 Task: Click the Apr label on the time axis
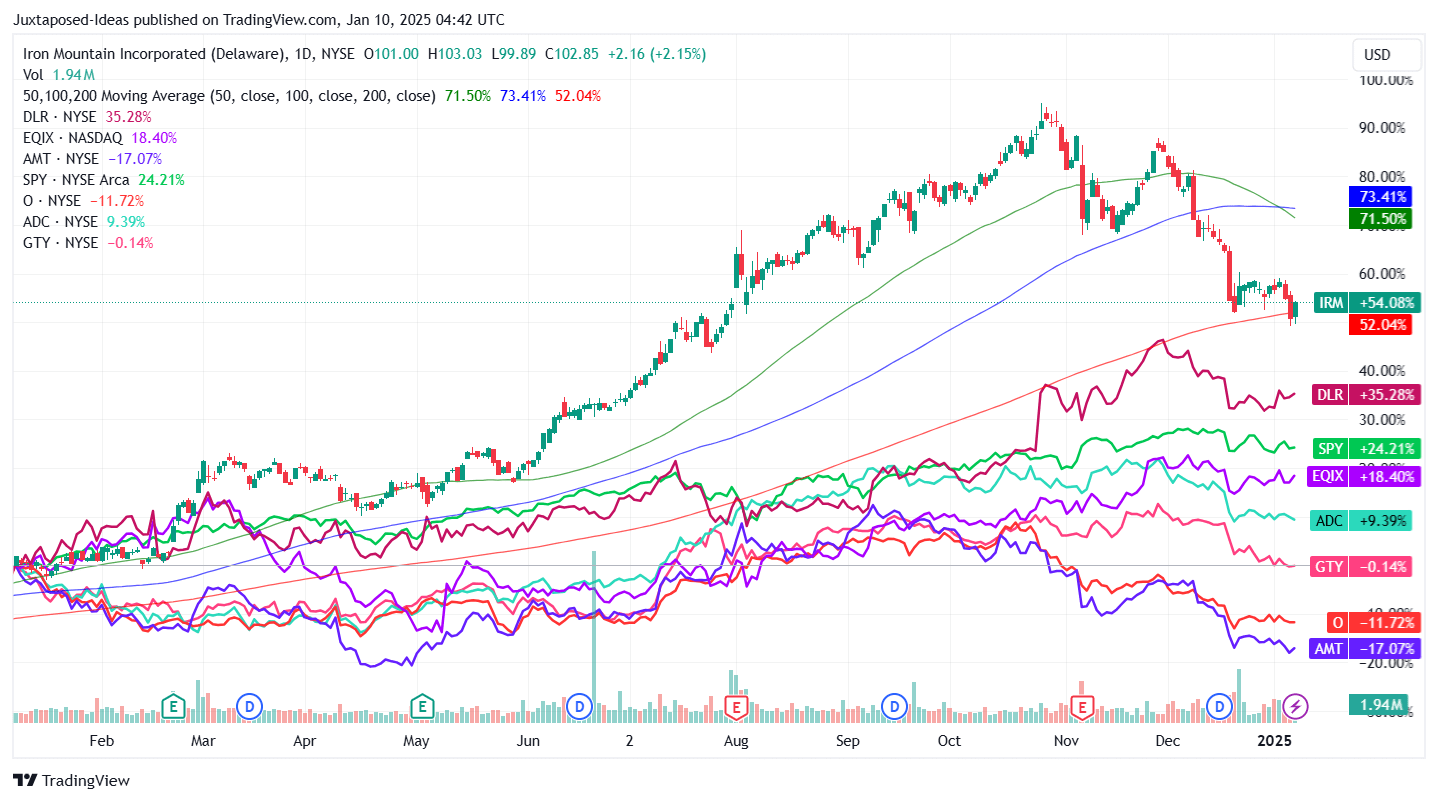[305, 741]
